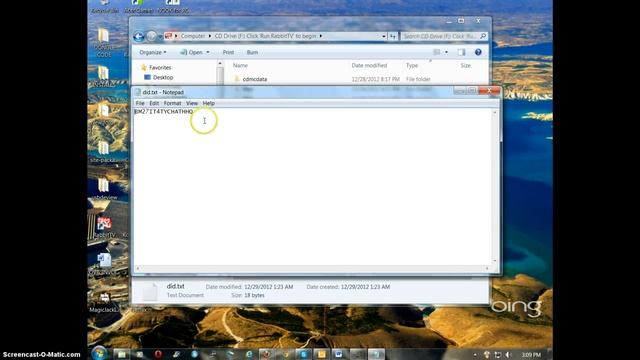Click Notepad vertical scrollbar up arrow
The image size is (640, 360).
coord(495,112)
